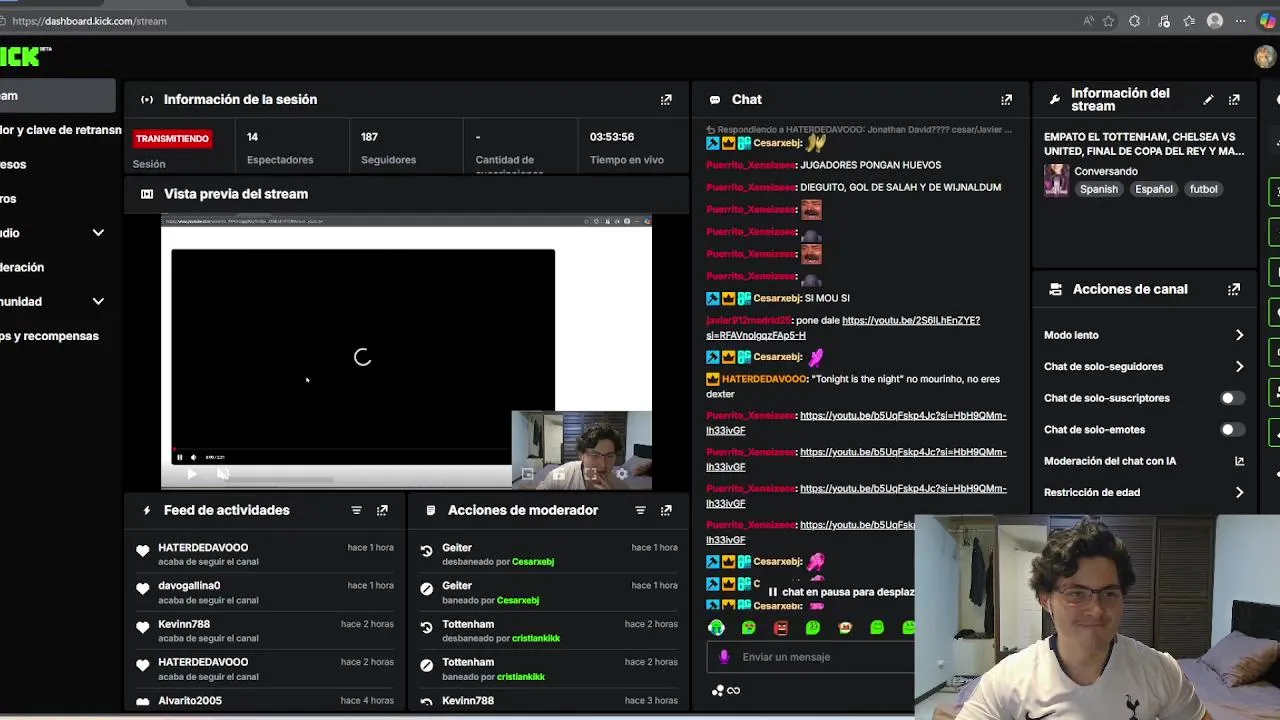
Task: Click the Conversando category thumbnail
Action: 1057,180
